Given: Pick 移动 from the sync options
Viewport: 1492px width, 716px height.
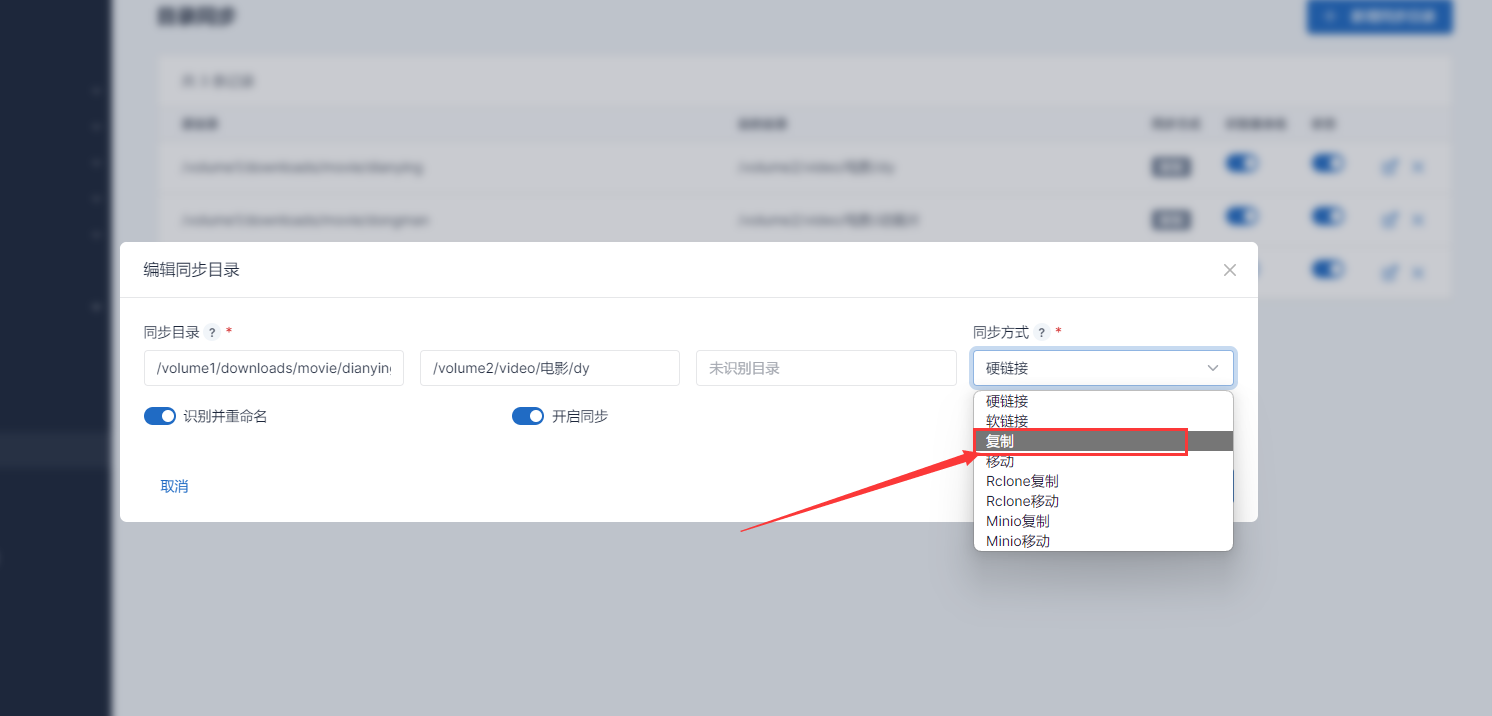Looking at the screenshot, I should click(1000, 461).
